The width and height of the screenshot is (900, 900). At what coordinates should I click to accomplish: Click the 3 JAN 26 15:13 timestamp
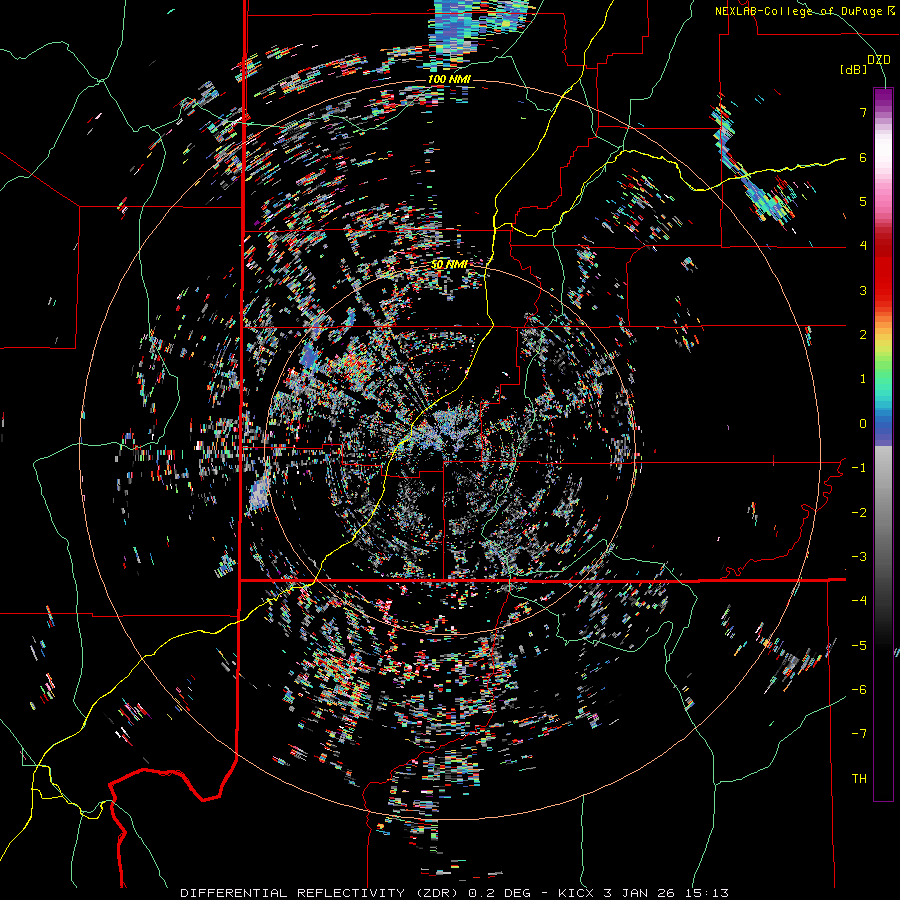(666, 893)
